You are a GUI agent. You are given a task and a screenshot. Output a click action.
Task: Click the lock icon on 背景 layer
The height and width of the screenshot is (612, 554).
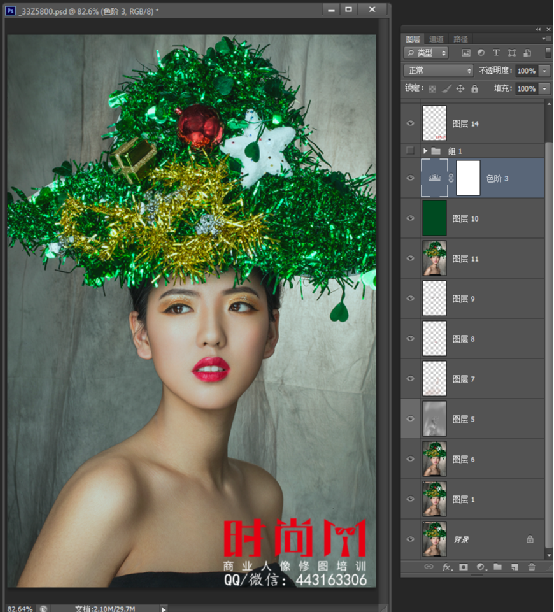(530, 539)
